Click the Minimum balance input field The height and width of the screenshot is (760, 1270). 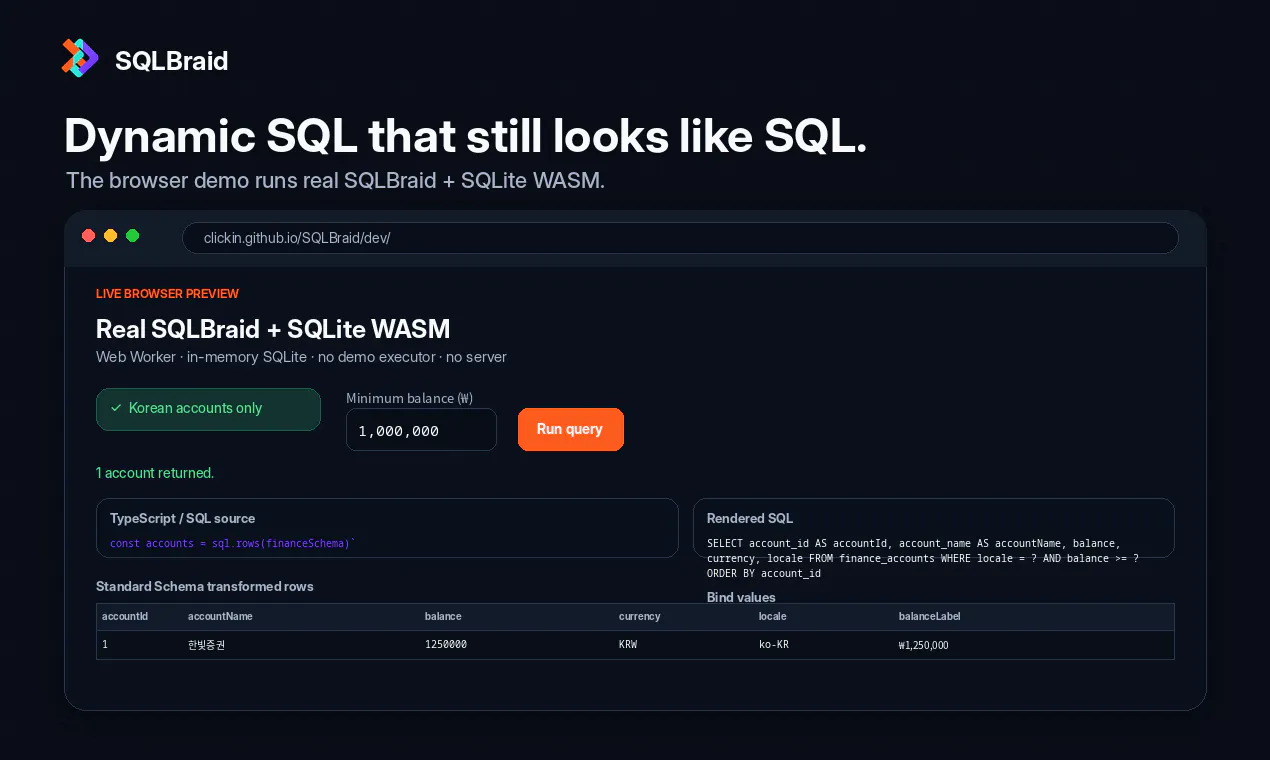pyautogui.click(x=421, y=430)
